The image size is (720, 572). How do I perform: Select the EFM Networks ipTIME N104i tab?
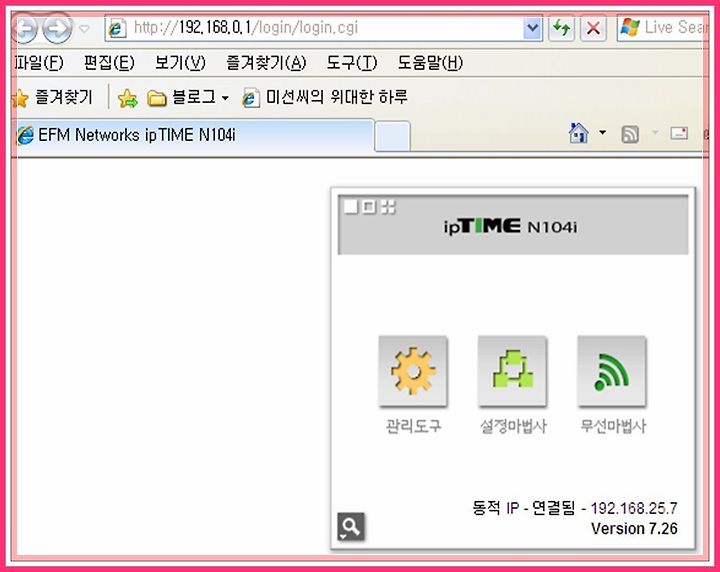(195, 135)
